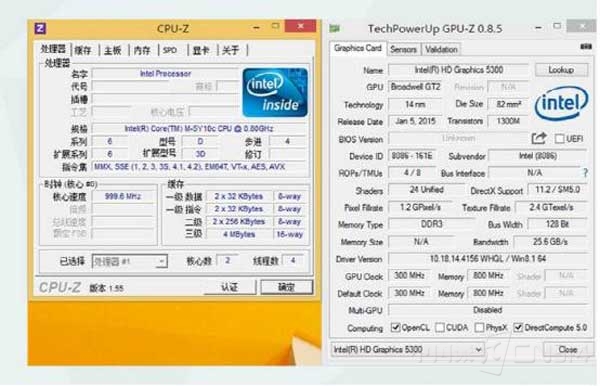Click the Shaders value 24 Unified

[426, 190]
